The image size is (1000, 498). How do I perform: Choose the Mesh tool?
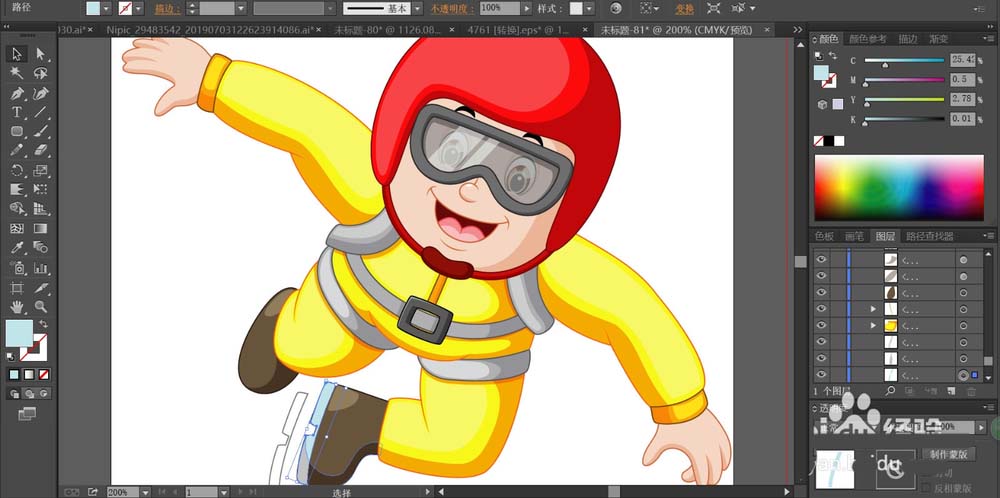pos(17,228)
